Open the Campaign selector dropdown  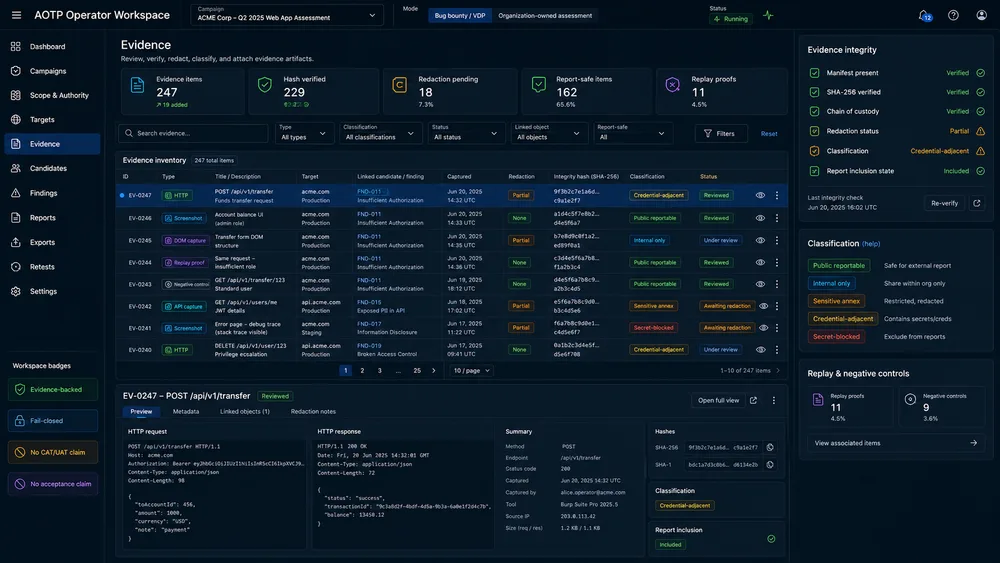tap(287, 15)
